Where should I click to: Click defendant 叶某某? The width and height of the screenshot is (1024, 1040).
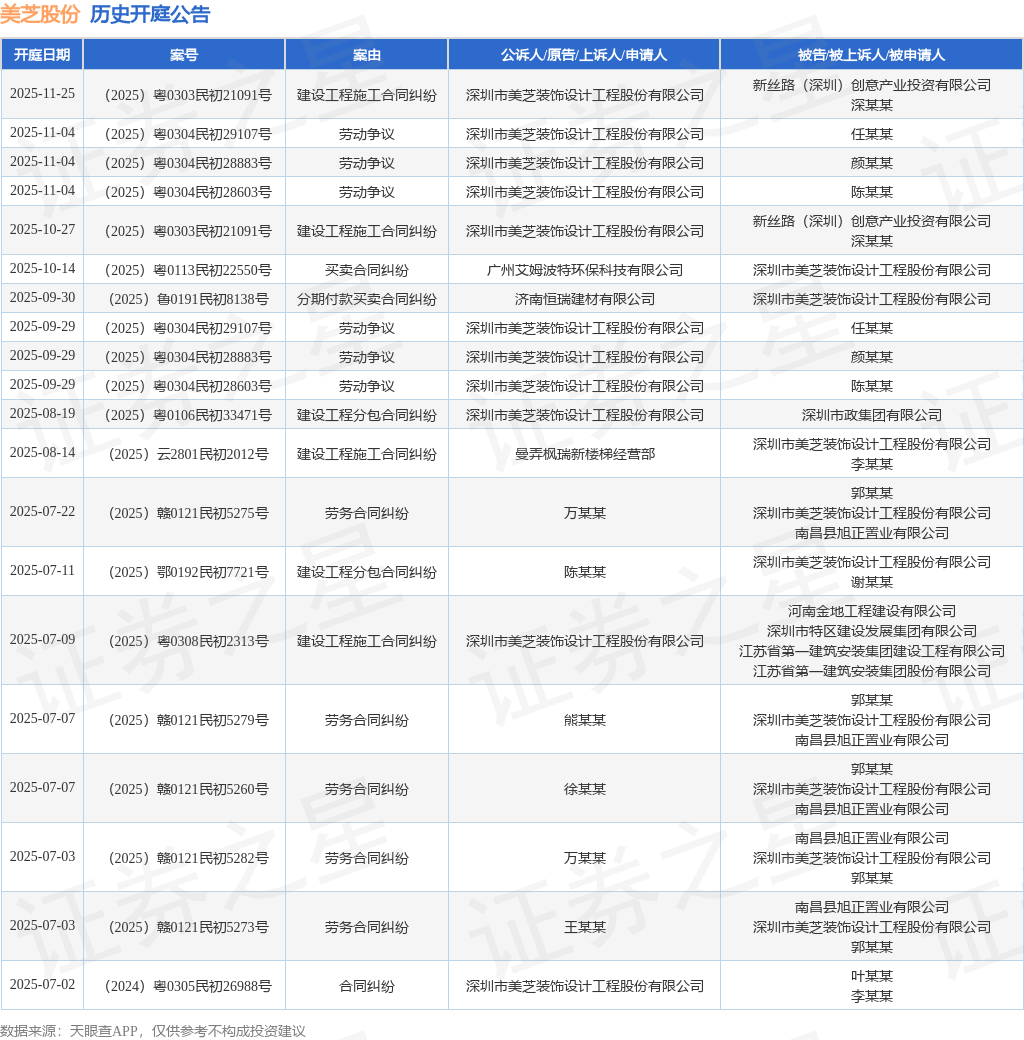click(871, 976)
